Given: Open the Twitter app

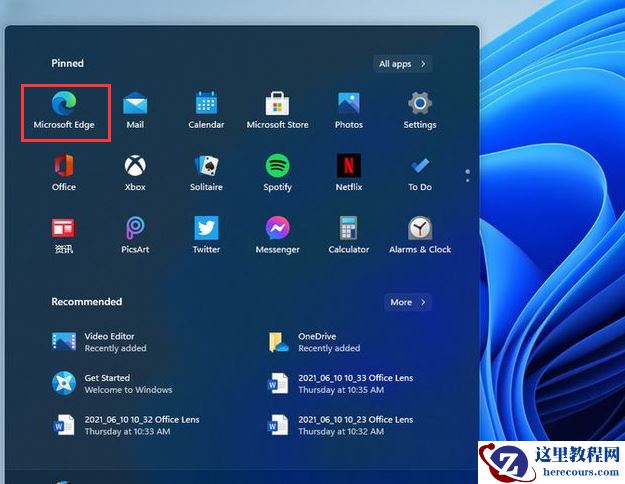Looking at the screenshot, I should coord(206,235).
